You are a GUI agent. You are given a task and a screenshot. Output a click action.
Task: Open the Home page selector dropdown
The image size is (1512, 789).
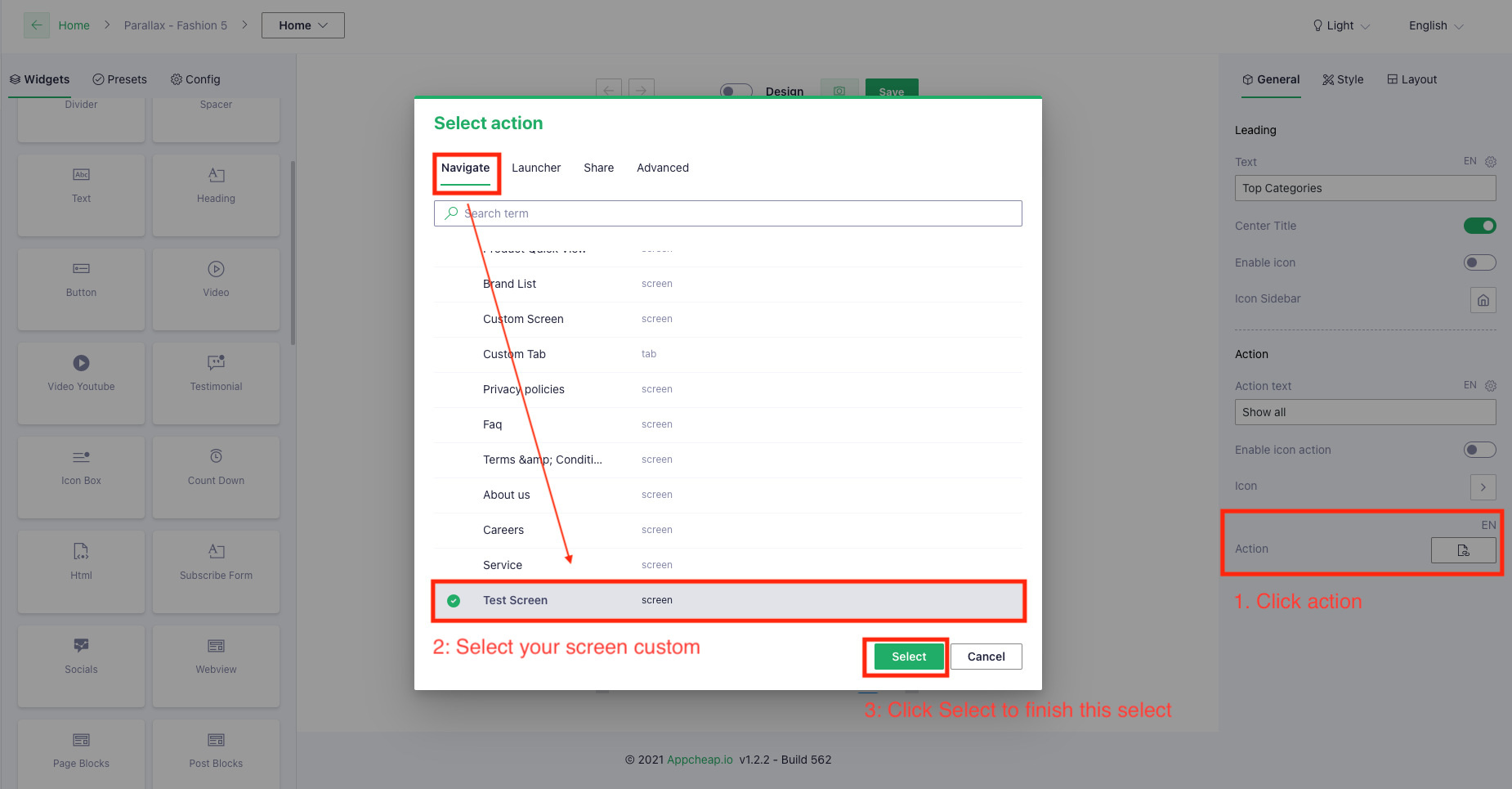point(302,25)
